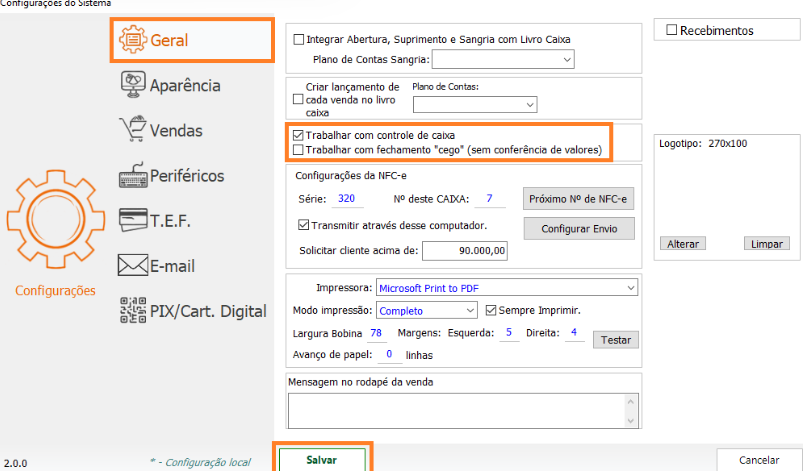Screen dimensions: 808x471
Task: Enable Trabalhar com fechamento cego checkbox
Action: pos(298,150)
